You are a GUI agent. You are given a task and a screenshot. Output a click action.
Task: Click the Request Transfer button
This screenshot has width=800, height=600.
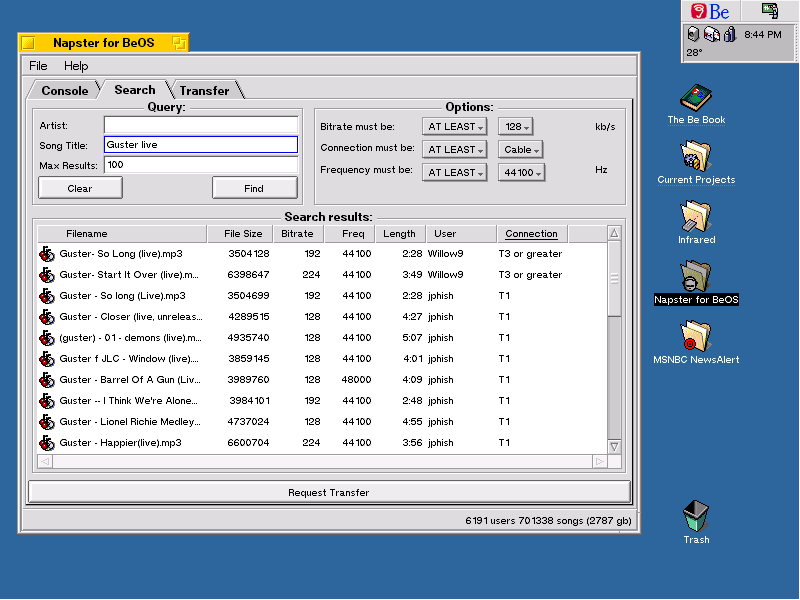[328, 491]
